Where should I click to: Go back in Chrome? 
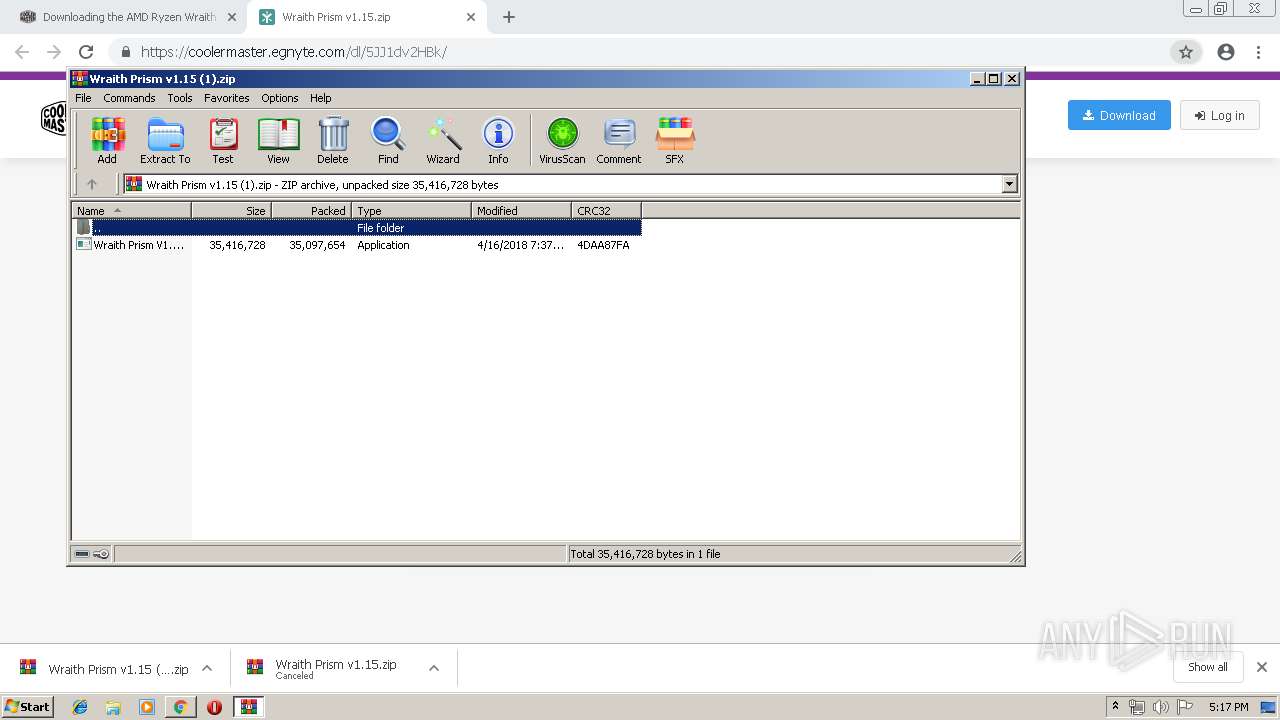coord(22,52)
